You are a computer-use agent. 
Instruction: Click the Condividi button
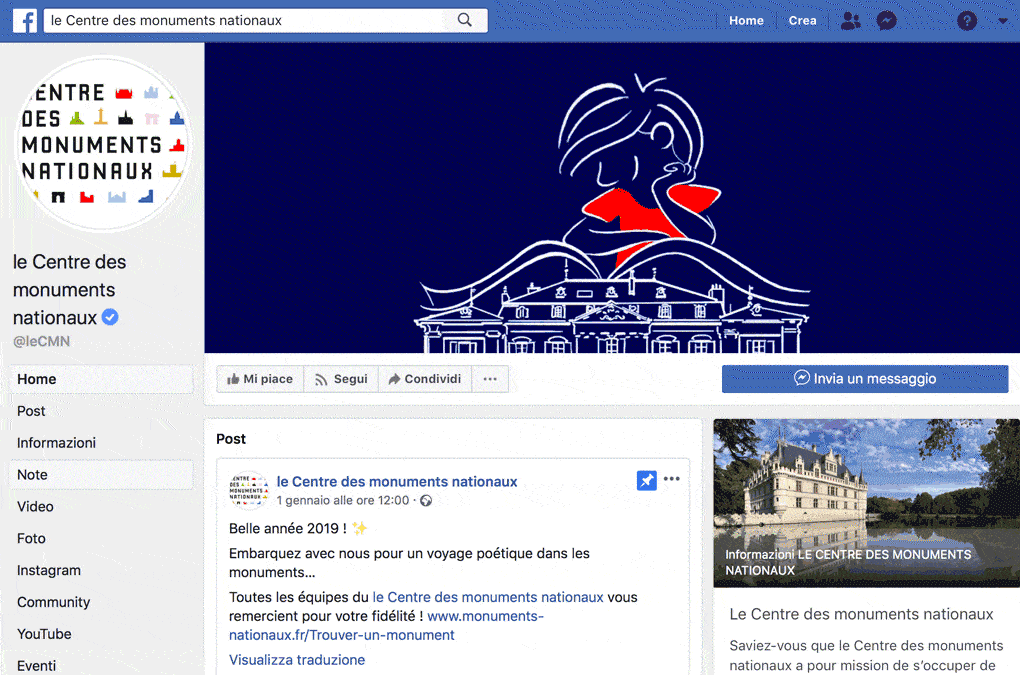425,379
